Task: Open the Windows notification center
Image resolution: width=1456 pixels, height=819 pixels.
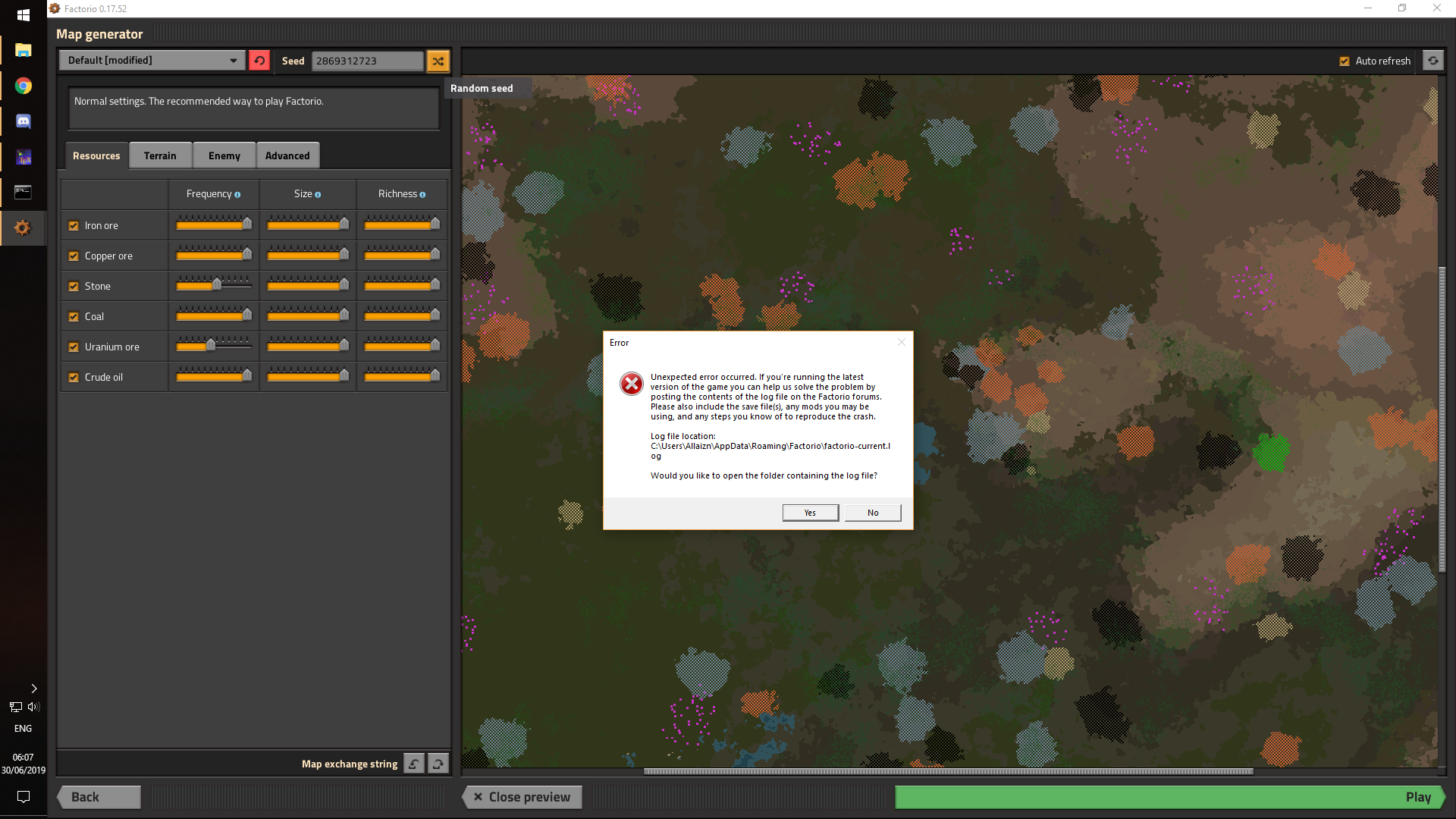Action: click(x=24, y=796)
